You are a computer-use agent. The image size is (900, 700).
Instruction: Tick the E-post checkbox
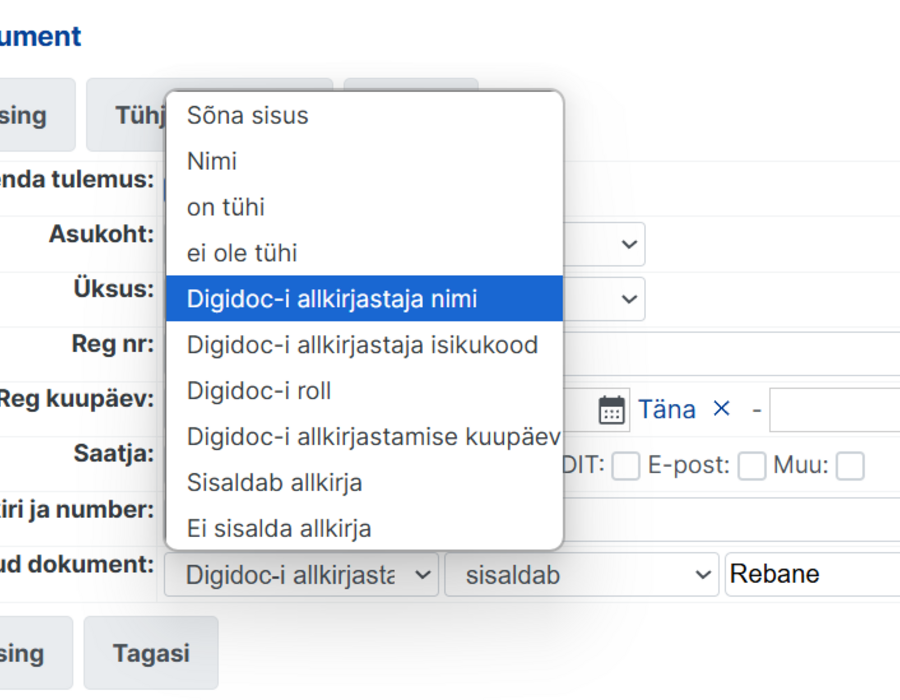(x=752, y=465)
